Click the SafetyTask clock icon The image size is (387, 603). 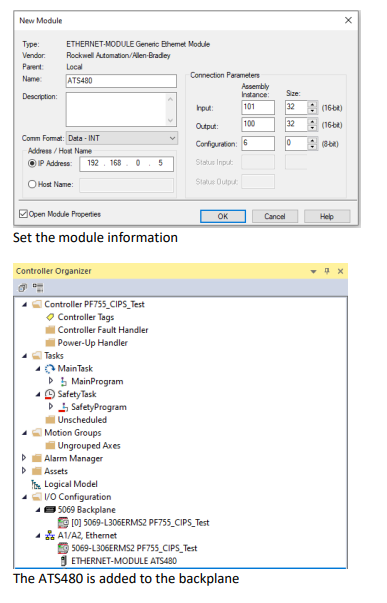coord(50,394)
